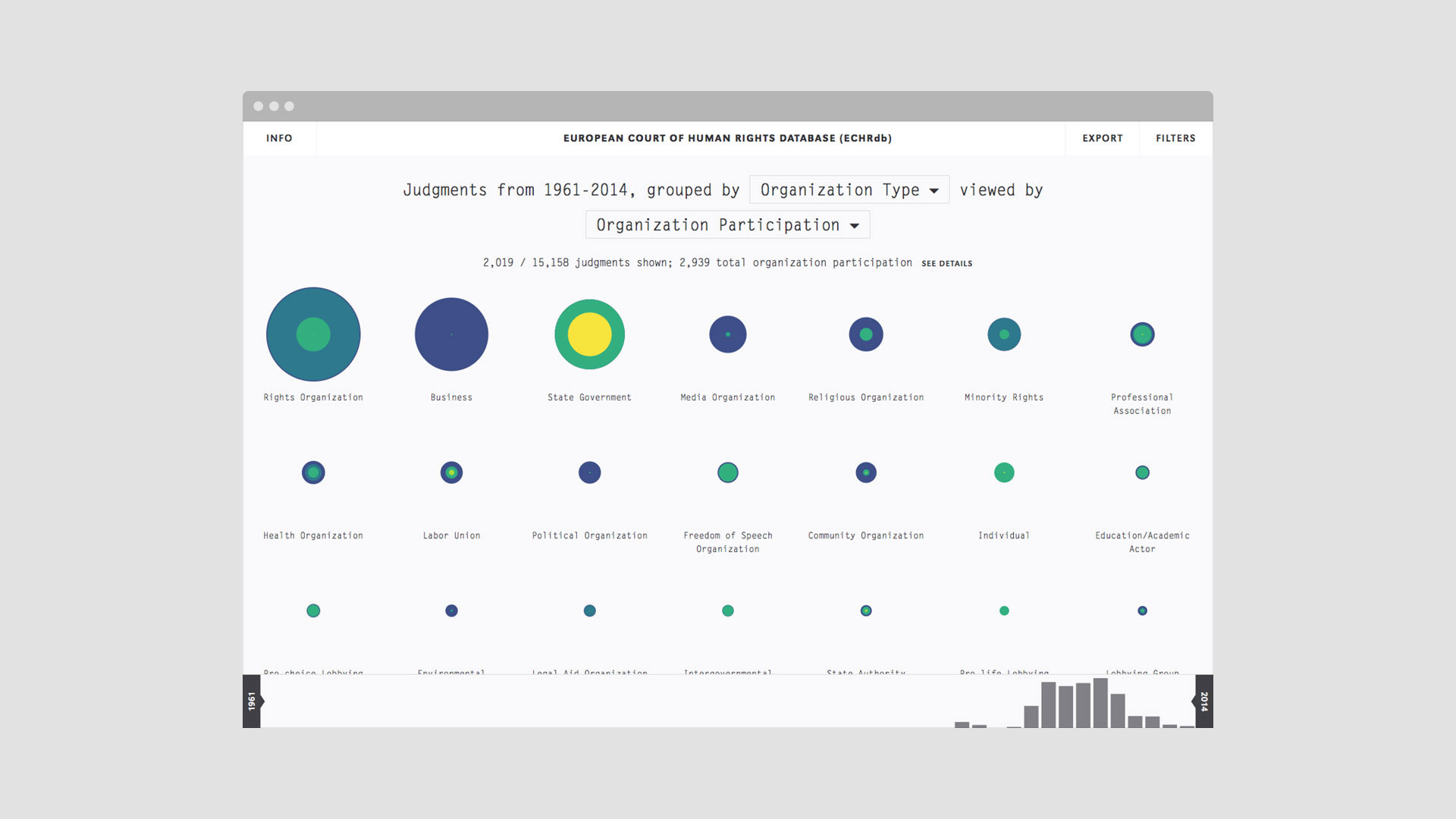Click the Freedom of Speech Organization label
The height and width of the screenshot is (819, 1456).
coord(728,542)
